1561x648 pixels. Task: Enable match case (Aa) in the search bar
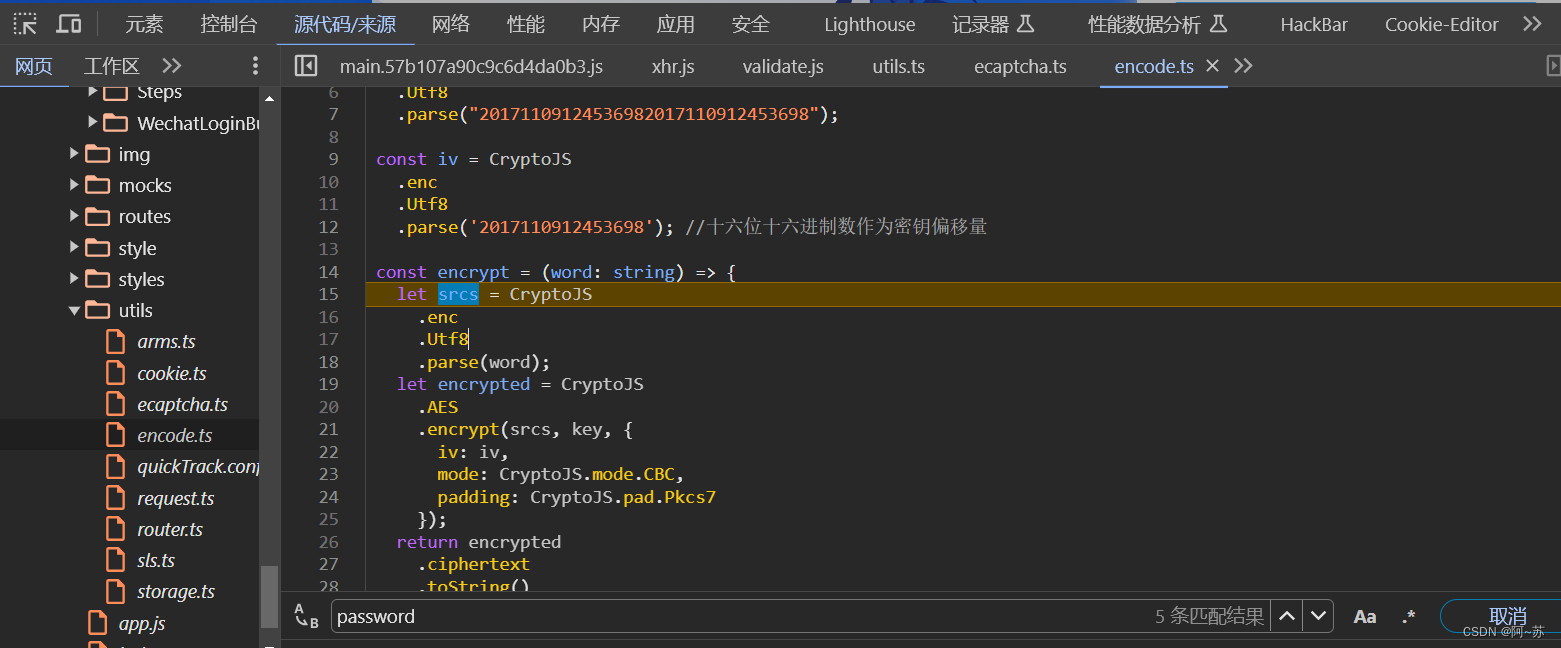click(1364, 616)
